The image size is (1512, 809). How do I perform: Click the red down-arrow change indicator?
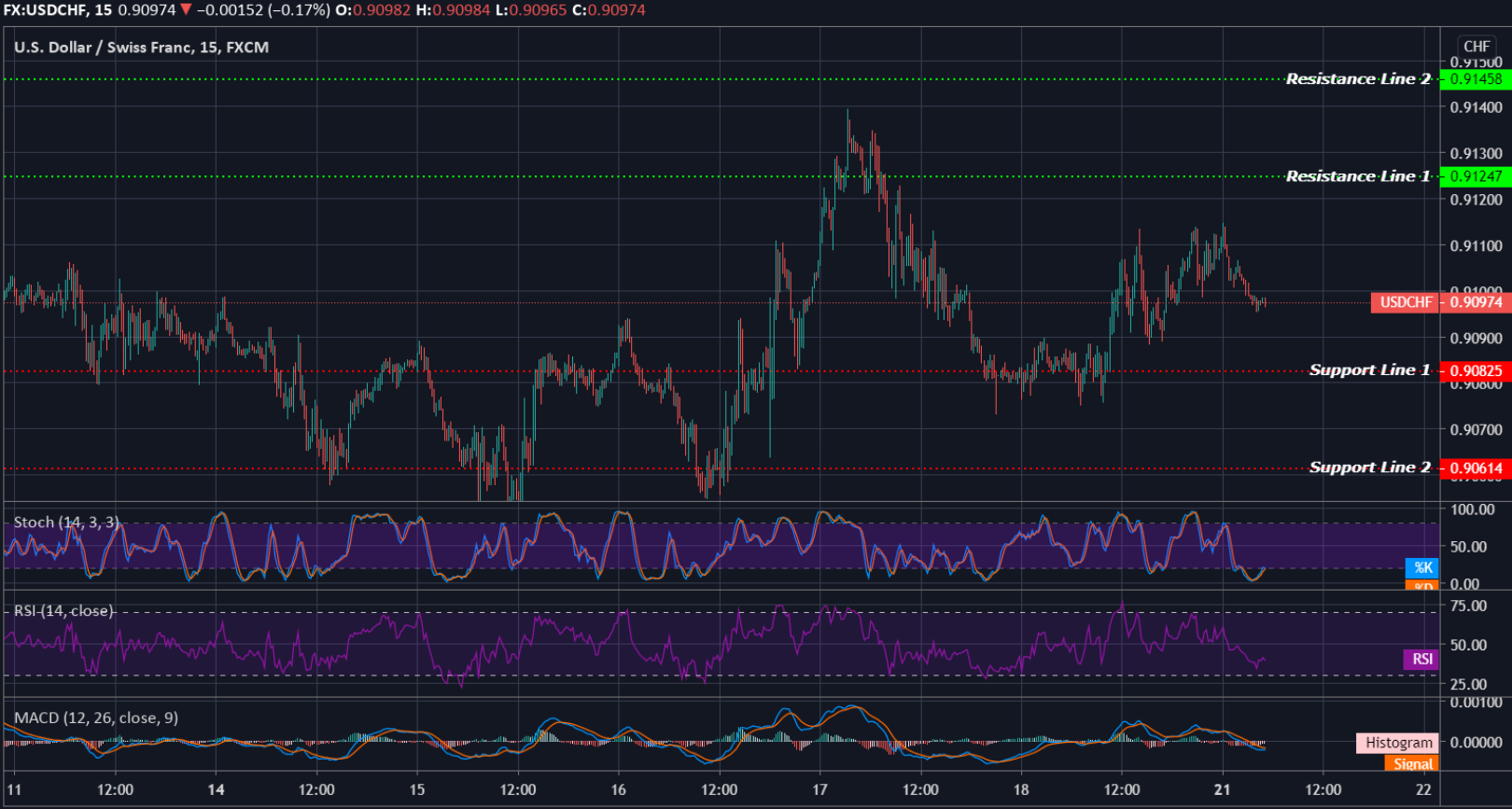pos(186,9)
